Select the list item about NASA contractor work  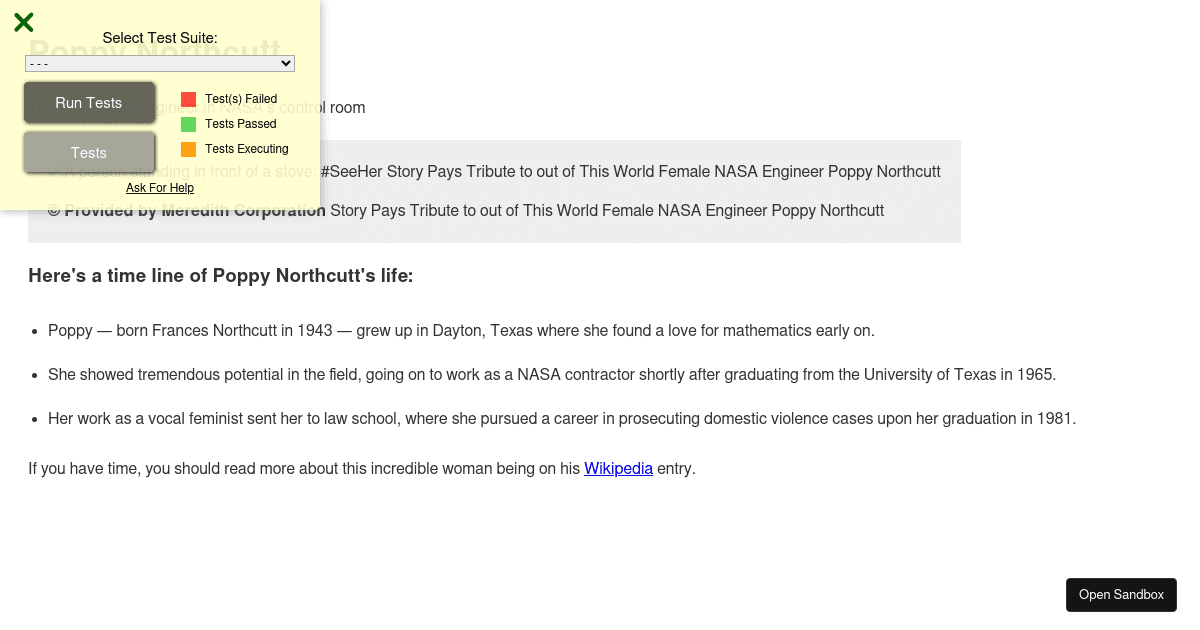(551, 375)
